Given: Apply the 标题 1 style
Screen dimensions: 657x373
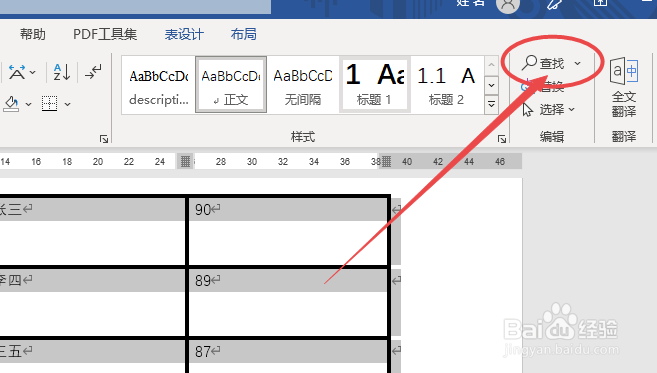Looking at the screenshot, I should point(375,85).
